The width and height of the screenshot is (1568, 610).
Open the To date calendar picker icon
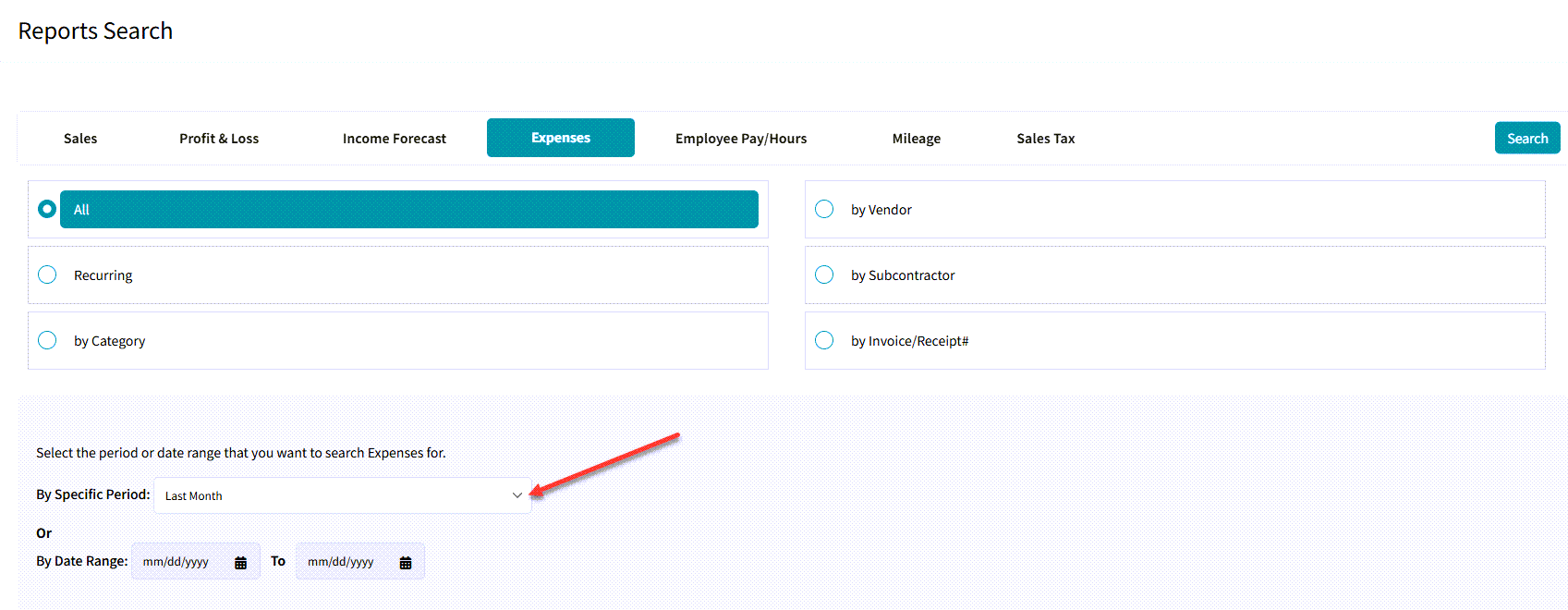click(405, 563)
